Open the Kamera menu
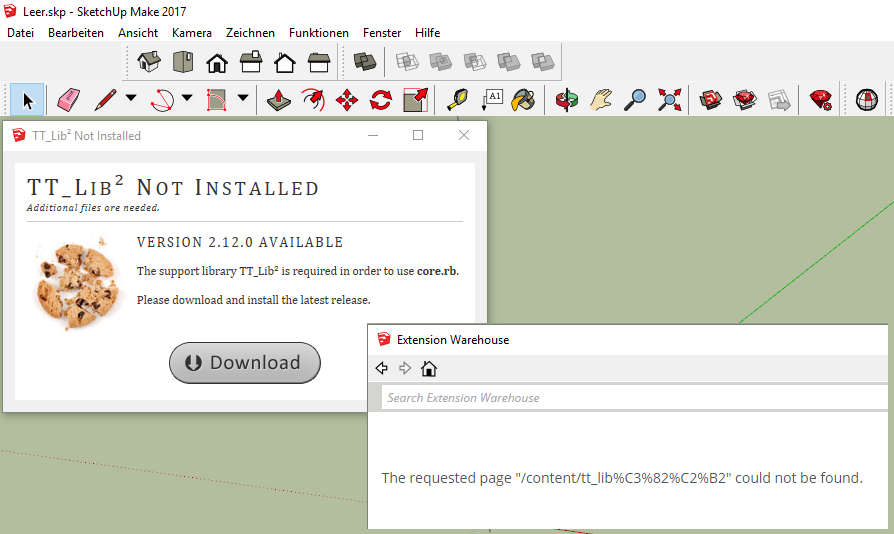The height and width of the screenshot is (534, 894). coord(192,33)
